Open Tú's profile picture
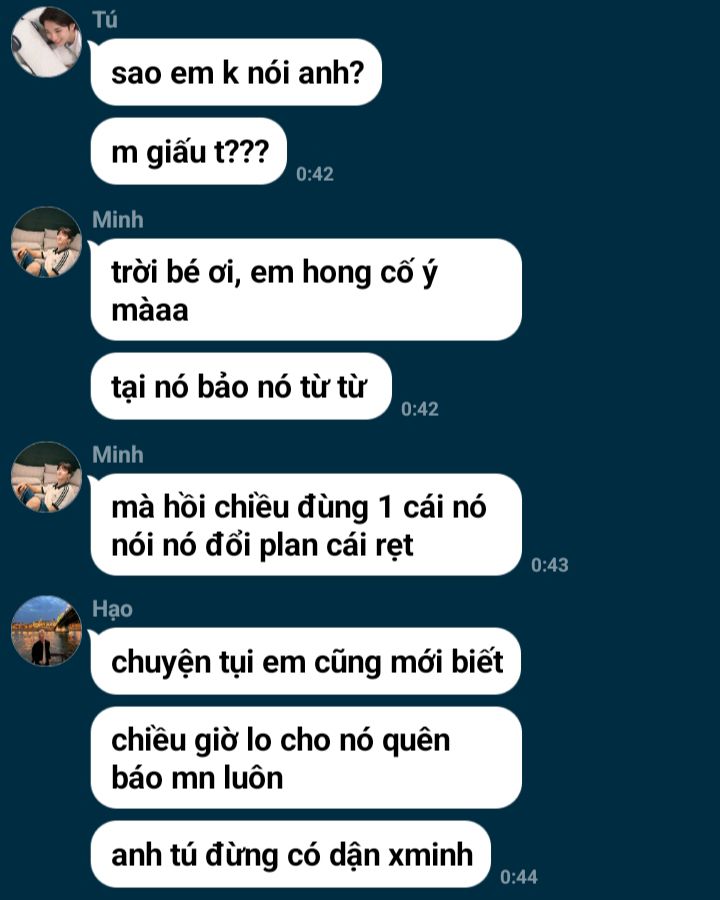Image resolution: width=720 pixels, height=900 pixels. click(47, 42)
